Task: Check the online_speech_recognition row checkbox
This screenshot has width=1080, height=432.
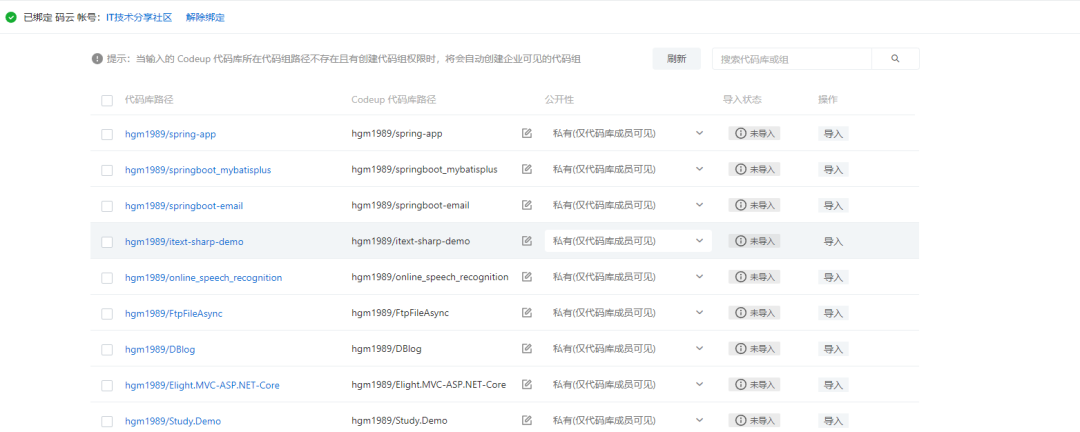Action: tap(107, 278)
